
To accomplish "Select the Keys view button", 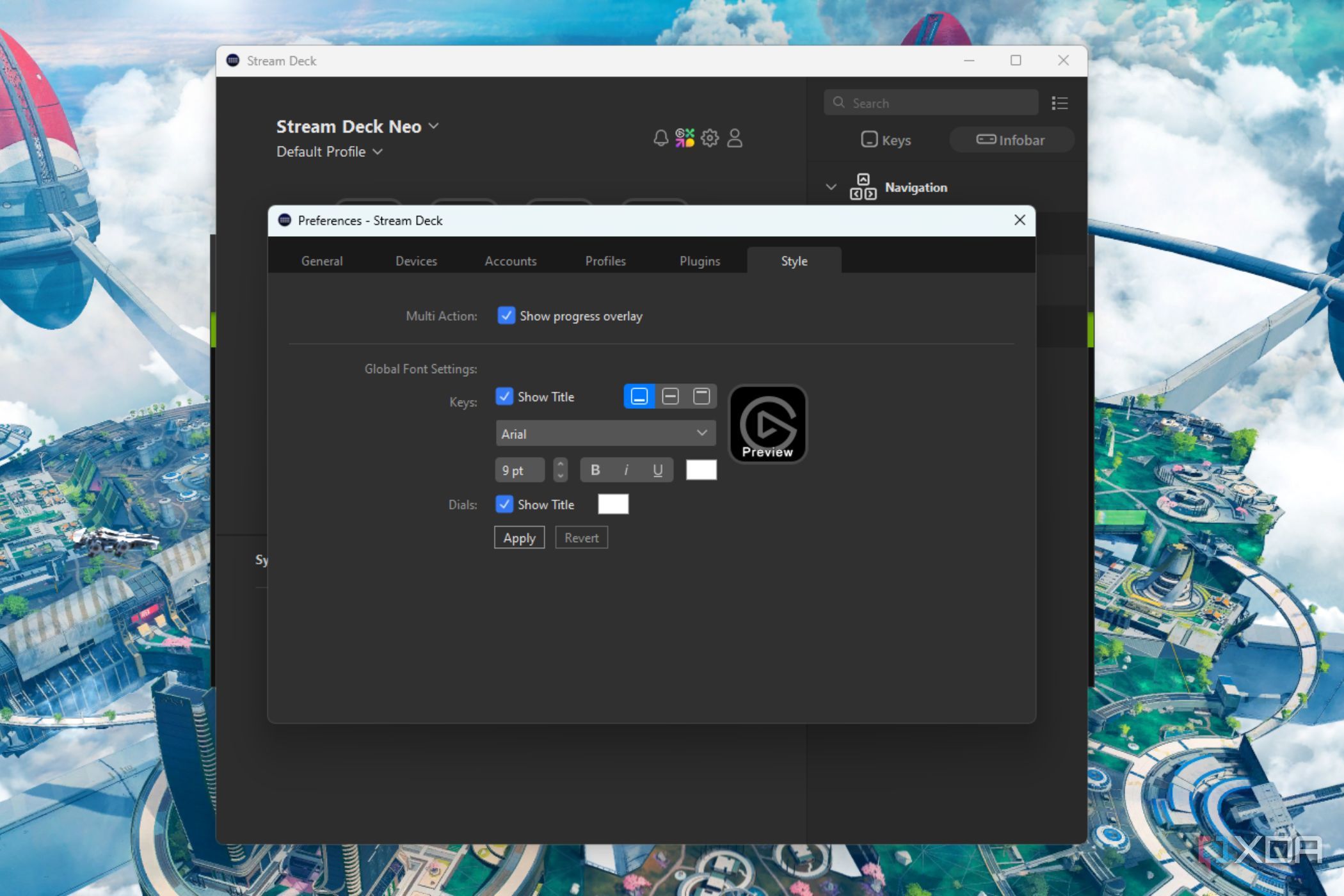I will 886,140.
